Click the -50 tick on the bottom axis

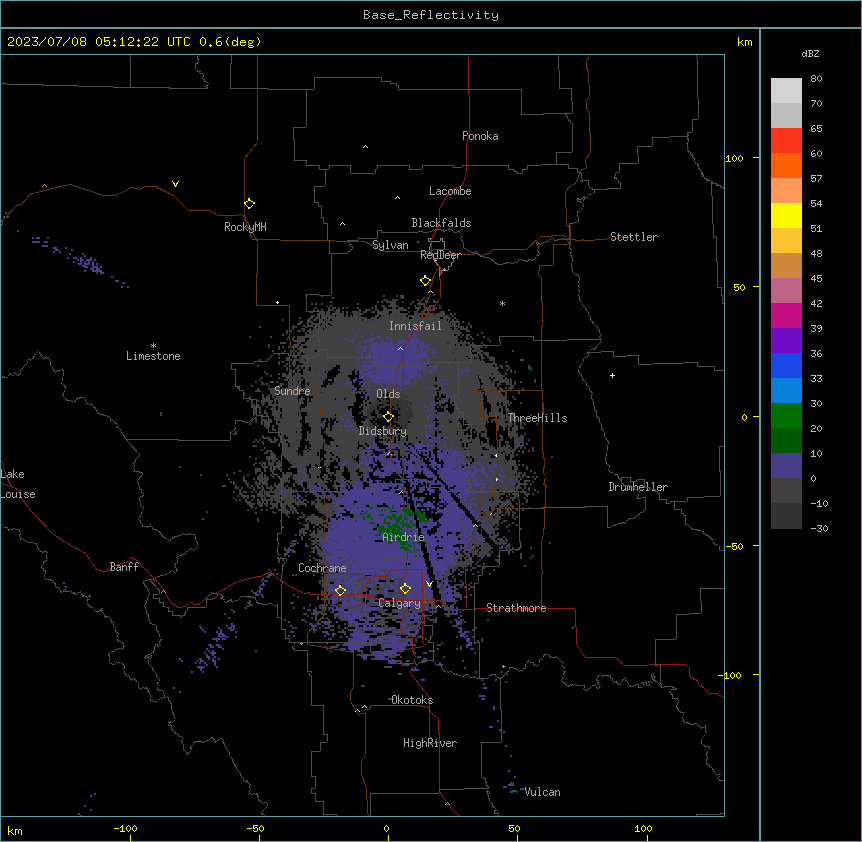coord(255,828)
